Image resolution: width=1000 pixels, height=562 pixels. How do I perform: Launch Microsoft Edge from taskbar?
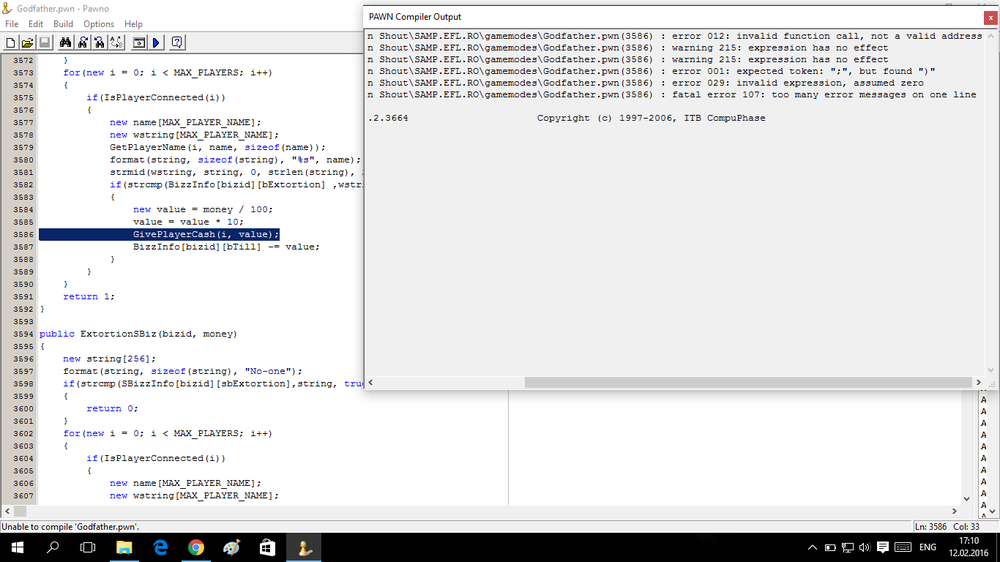pos(160,547)
